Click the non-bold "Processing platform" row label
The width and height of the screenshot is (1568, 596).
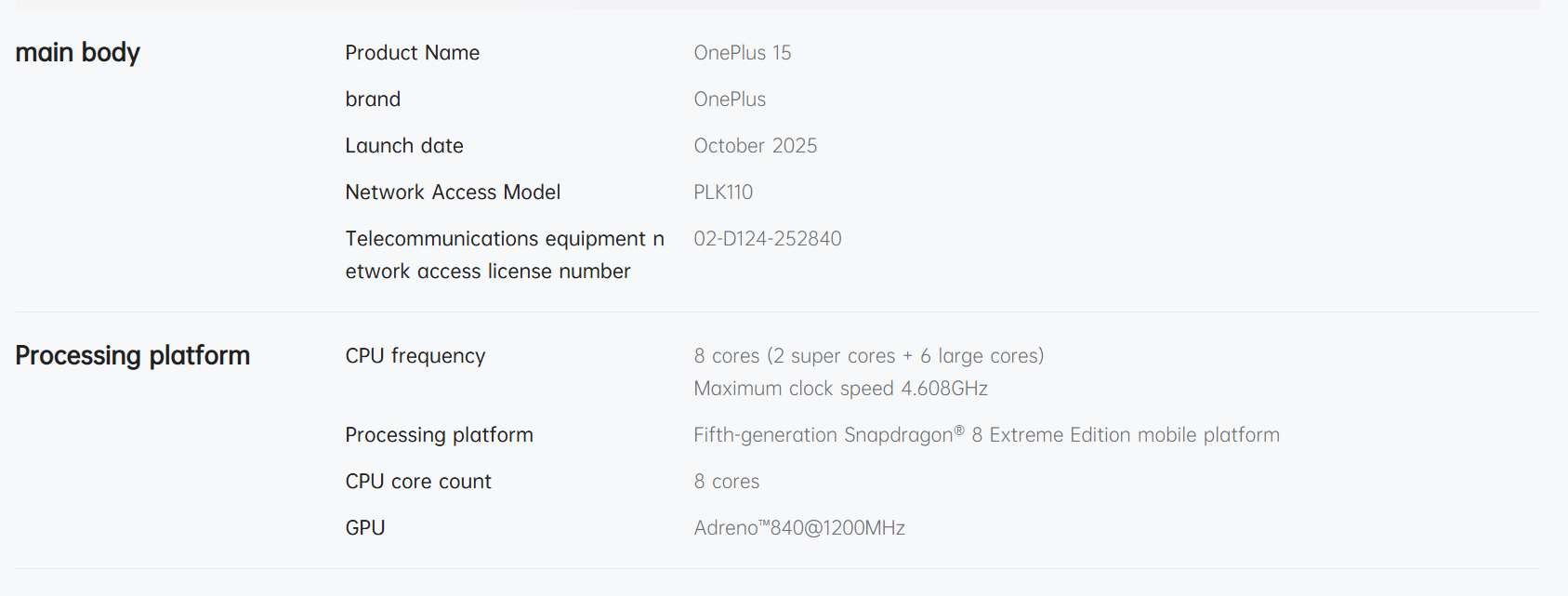[439, 435]
